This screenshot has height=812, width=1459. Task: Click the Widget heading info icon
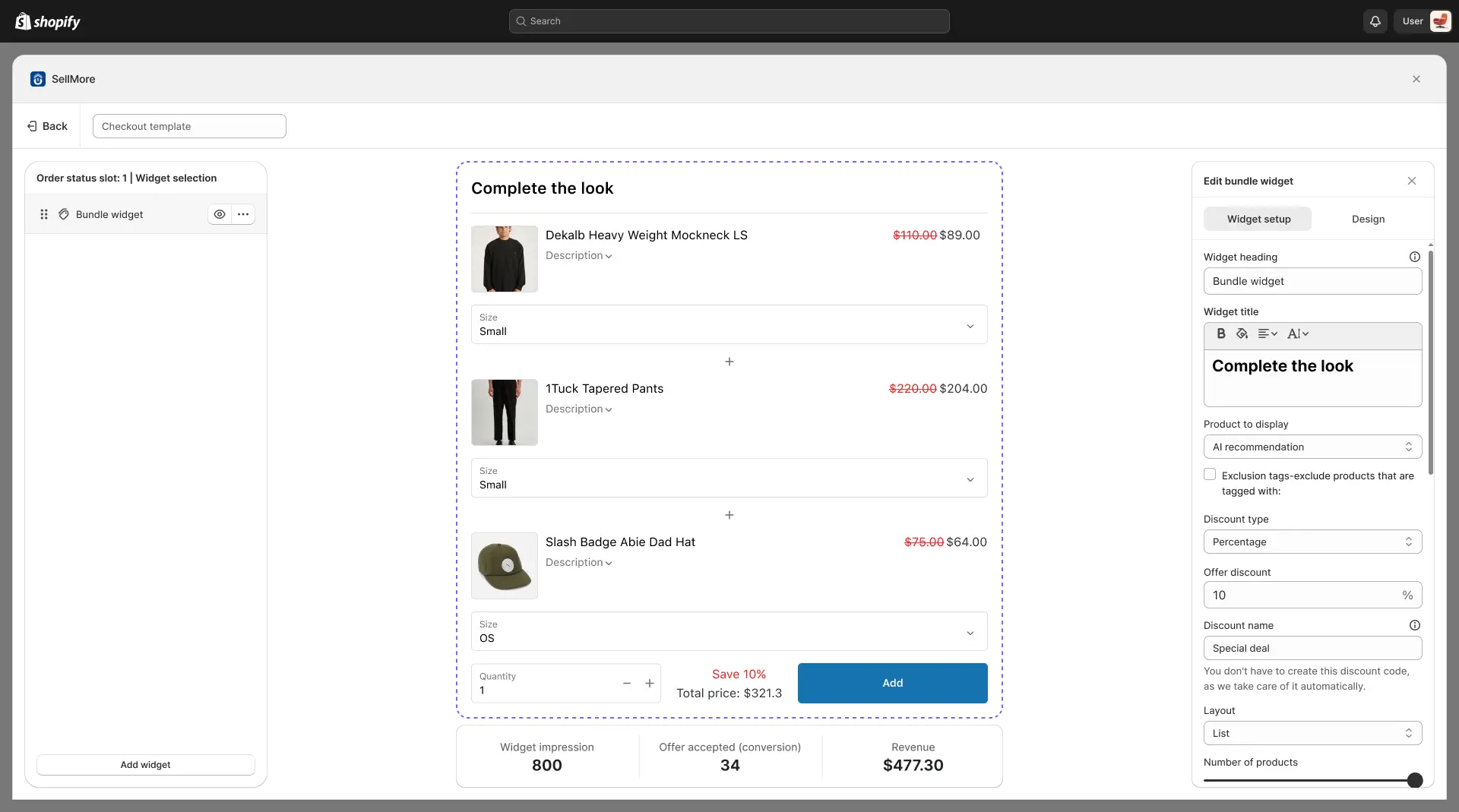click(x=1414, y=257)
